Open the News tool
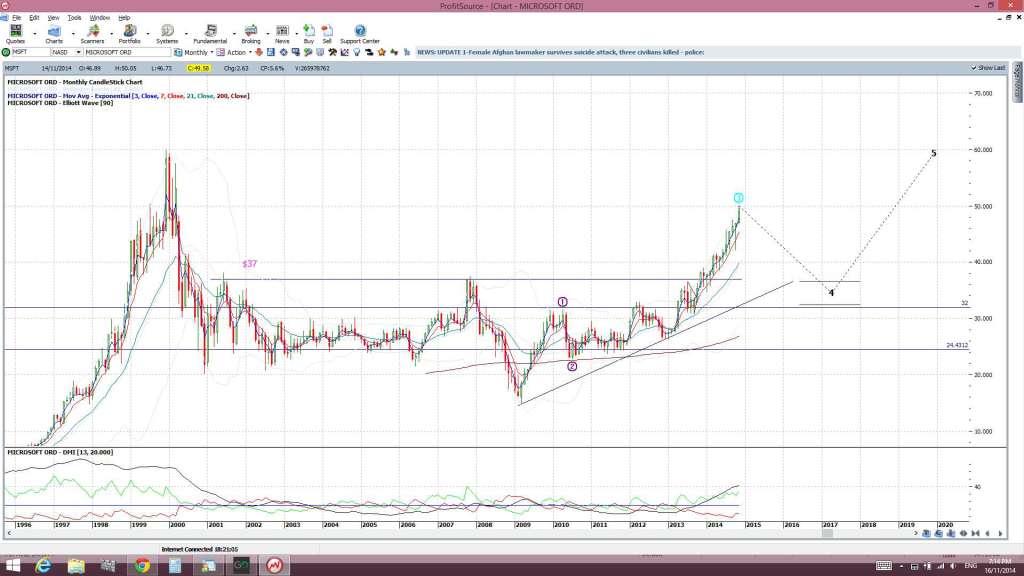Screen dimensions: 1024x576 pyautogui.click(x=282, y=33)
